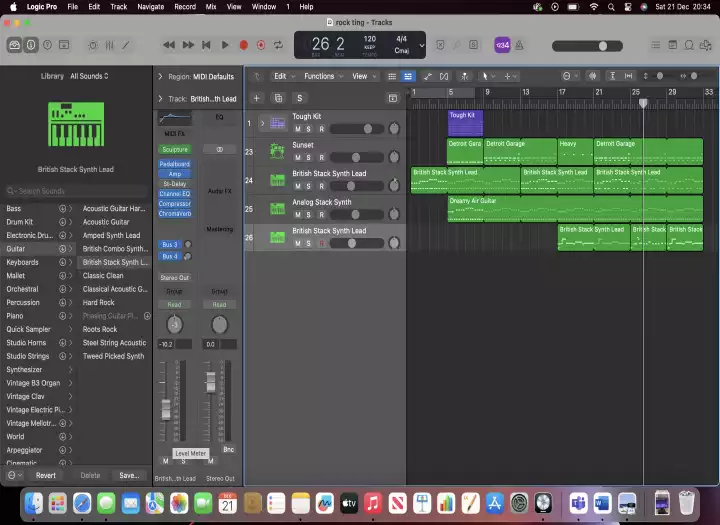Click the Waveform Zoom button
720x525 pixels.
coord(593,76)
